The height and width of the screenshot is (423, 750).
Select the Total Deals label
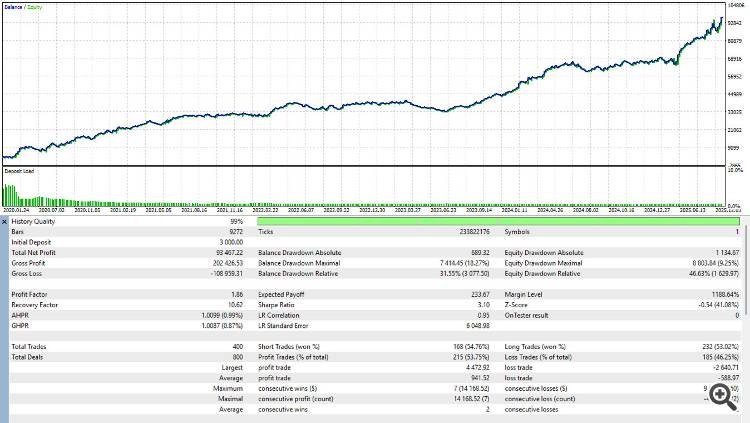tap(27, 357)
